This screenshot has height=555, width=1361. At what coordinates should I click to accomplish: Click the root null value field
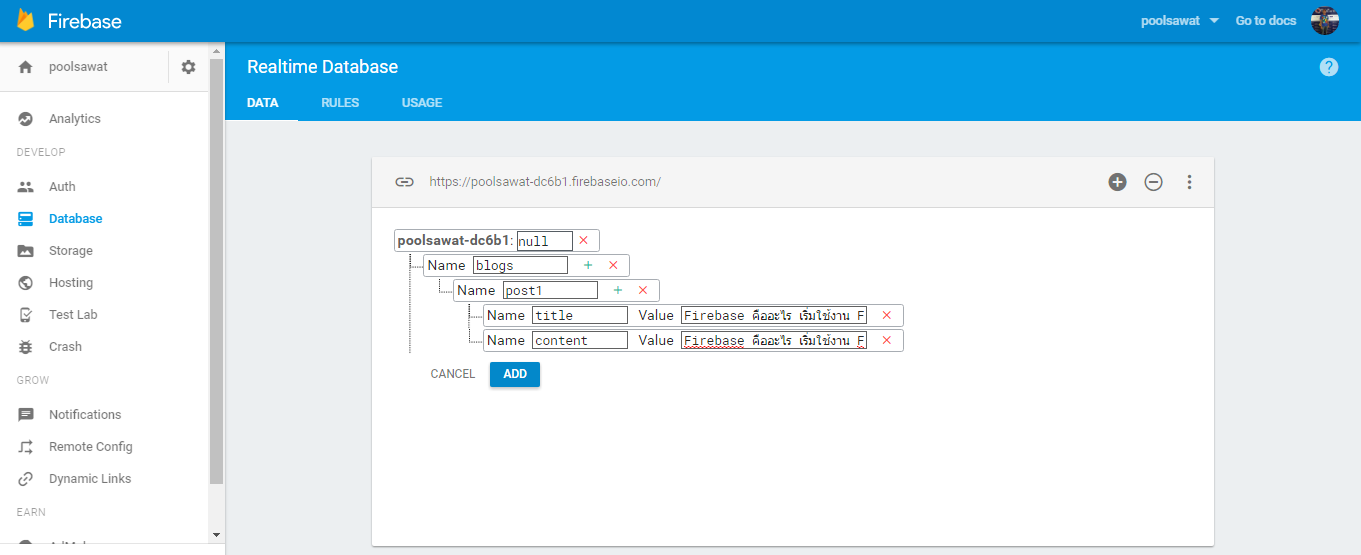tap(545, 240)
